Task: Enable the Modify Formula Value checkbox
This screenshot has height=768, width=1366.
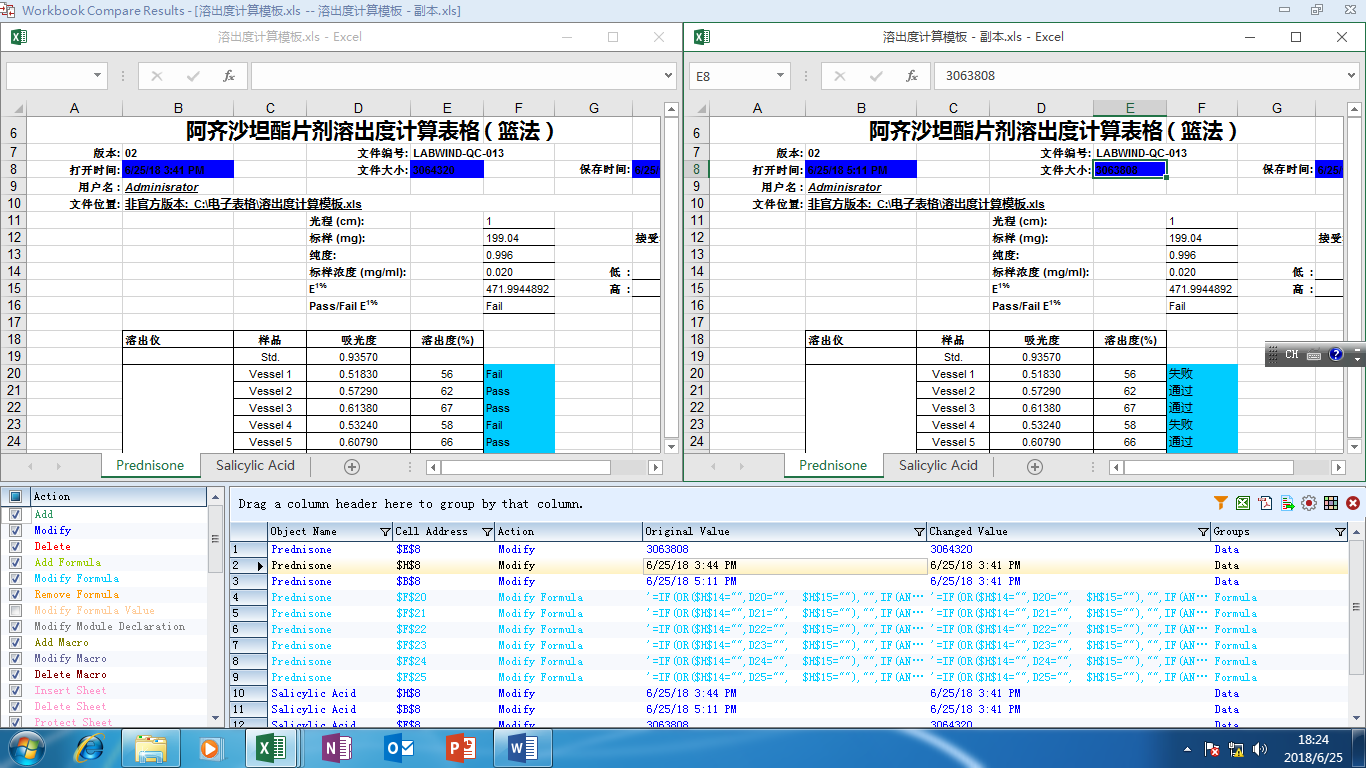Action: (14, 611)
